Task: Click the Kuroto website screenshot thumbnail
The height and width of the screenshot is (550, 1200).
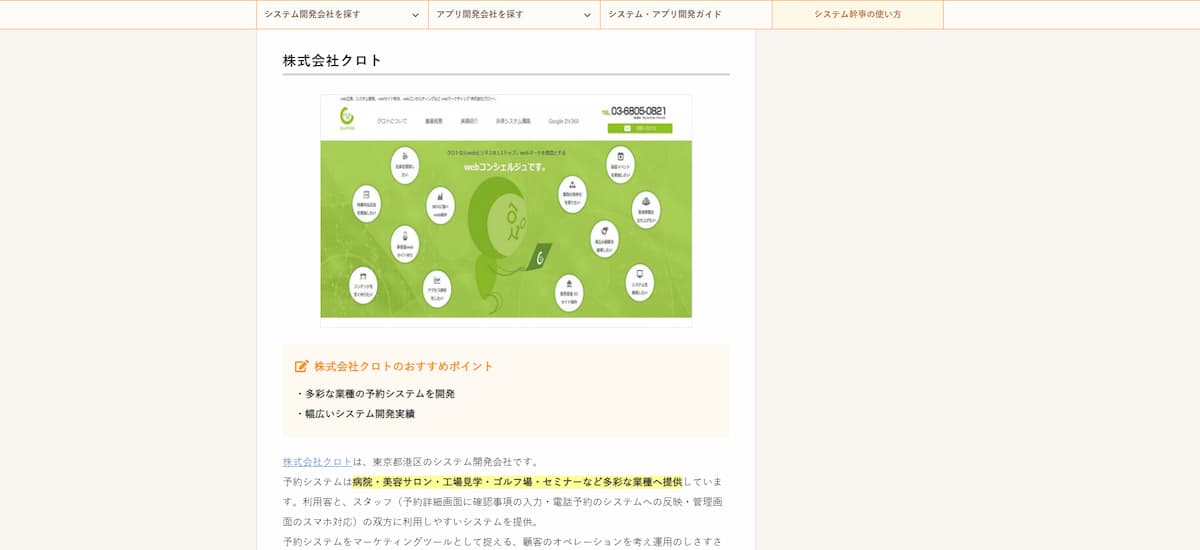Action: [x=506, y=211]
